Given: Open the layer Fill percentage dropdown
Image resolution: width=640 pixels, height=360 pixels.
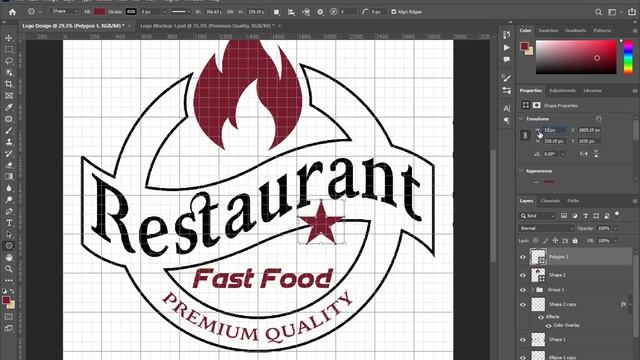Looking at the screenshot, I should [x=616, y=241].
